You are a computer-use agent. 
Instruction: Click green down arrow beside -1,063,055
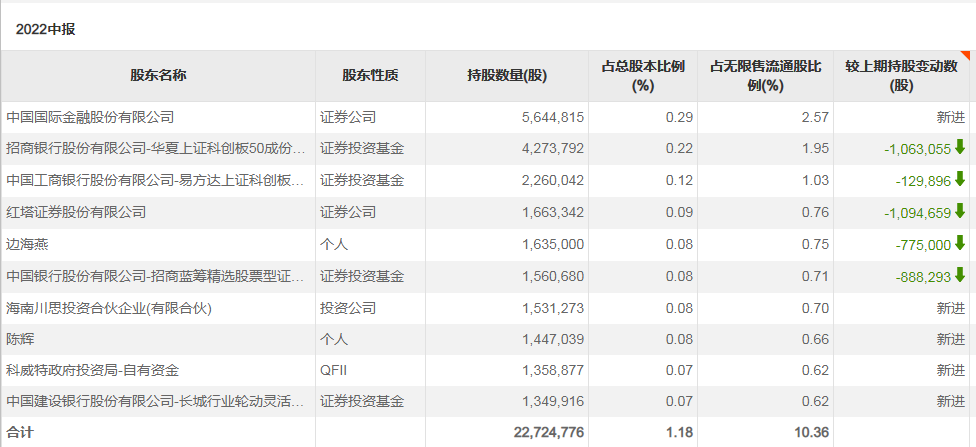click(x=960, y=148)
